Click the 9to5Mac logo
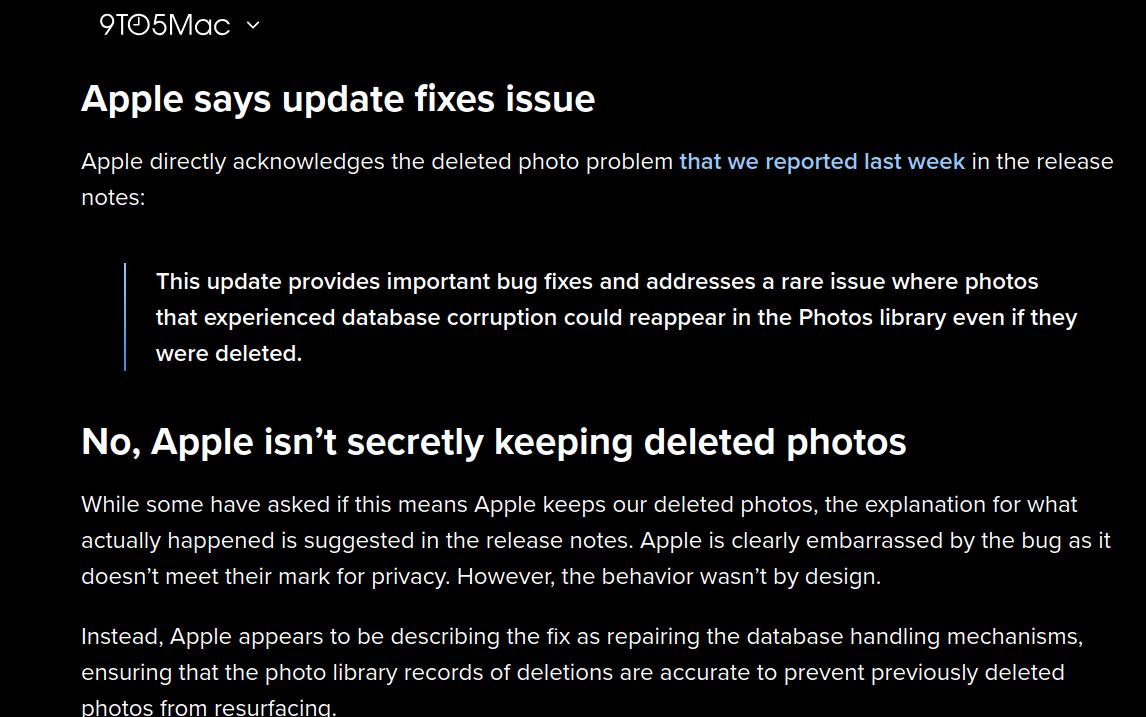Viewport: 1146px width, 717px height. point(164,26)
